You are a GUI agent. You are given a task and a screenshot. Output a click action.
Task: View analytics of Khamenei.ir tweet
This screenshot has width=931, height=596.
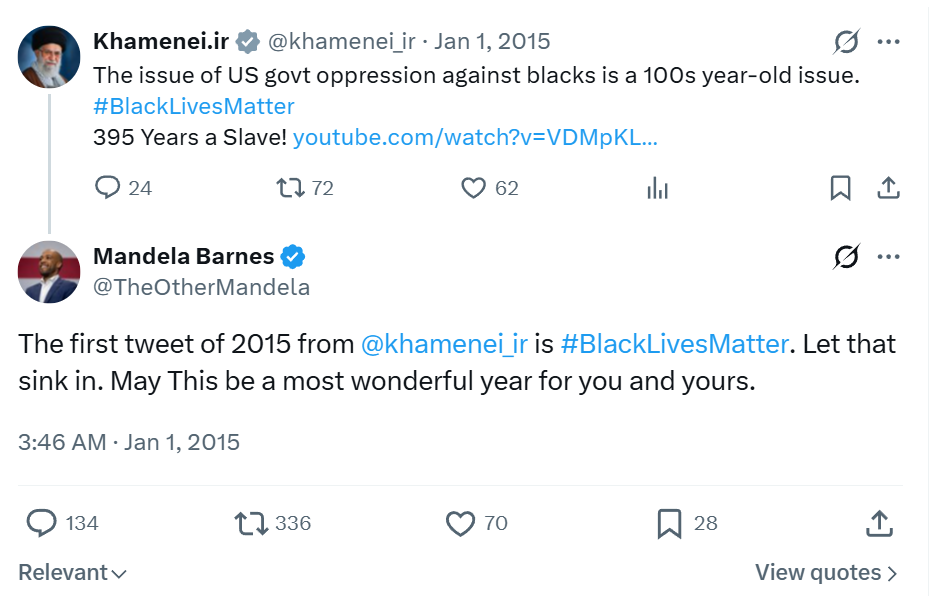657,188
